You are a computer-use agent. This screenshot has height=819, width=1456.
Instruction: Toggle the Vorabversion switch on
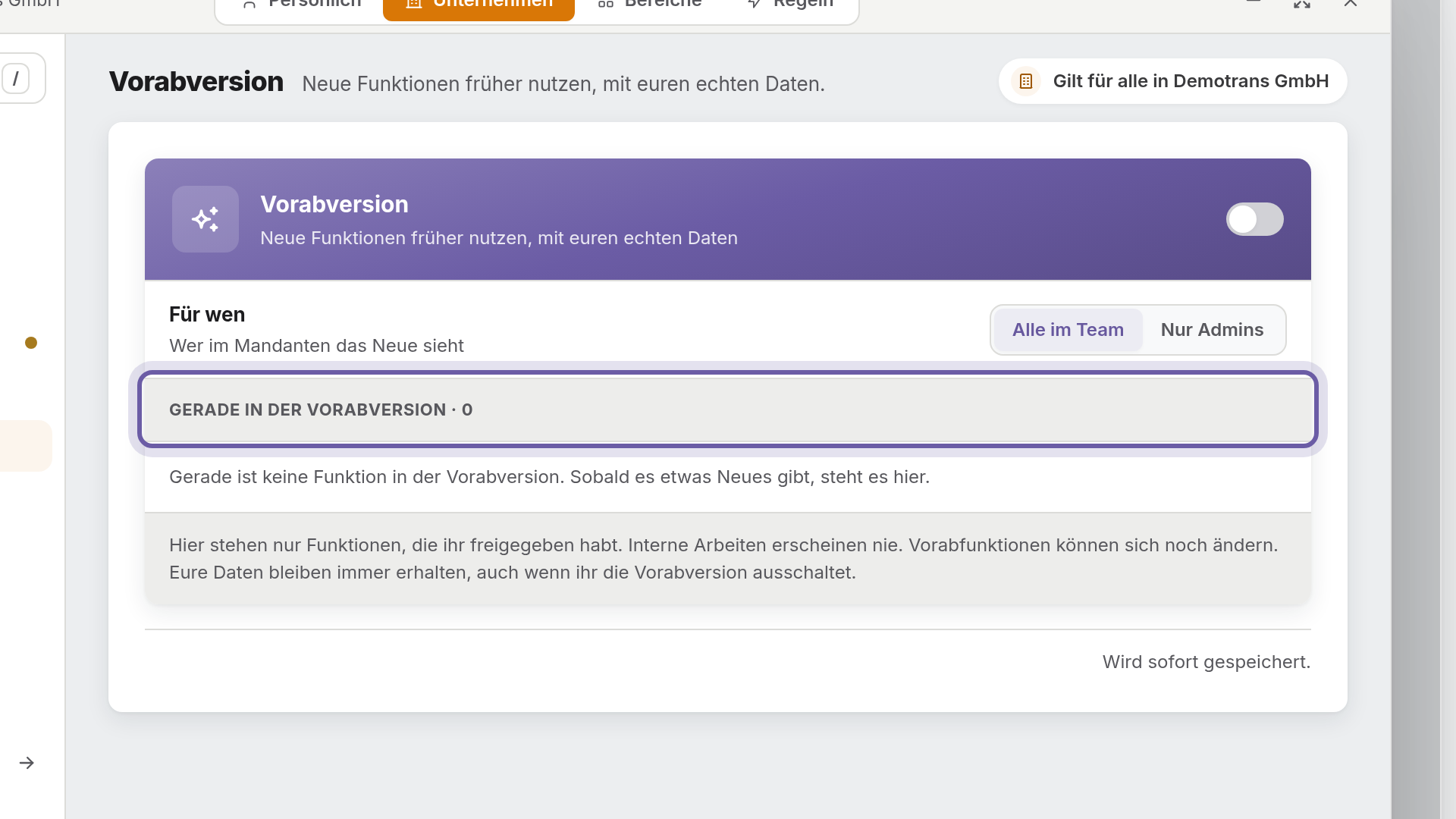[1254, 219]
